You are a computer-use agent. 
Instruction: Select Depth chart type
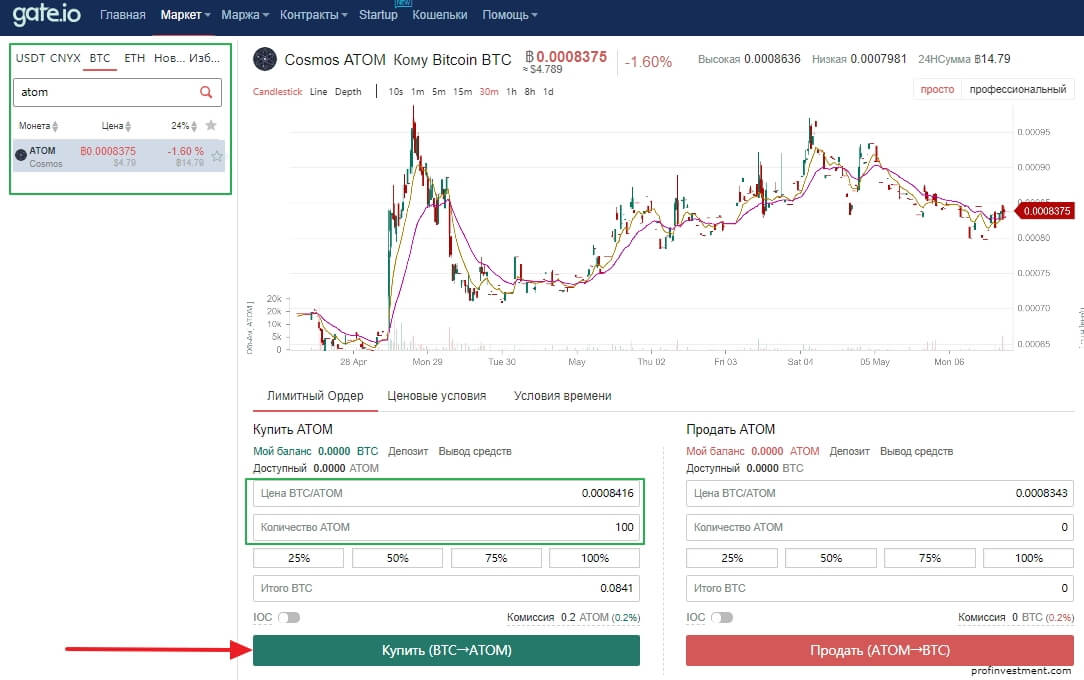click(x=348, y=91)
